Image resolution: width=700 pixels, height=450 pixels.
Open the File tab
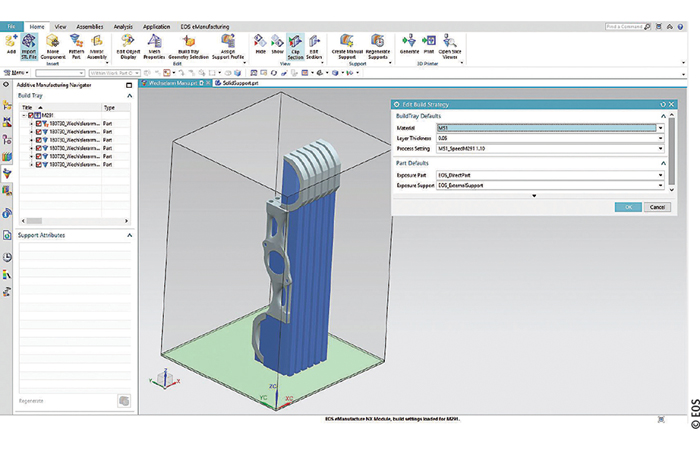[x=11, y=27]
